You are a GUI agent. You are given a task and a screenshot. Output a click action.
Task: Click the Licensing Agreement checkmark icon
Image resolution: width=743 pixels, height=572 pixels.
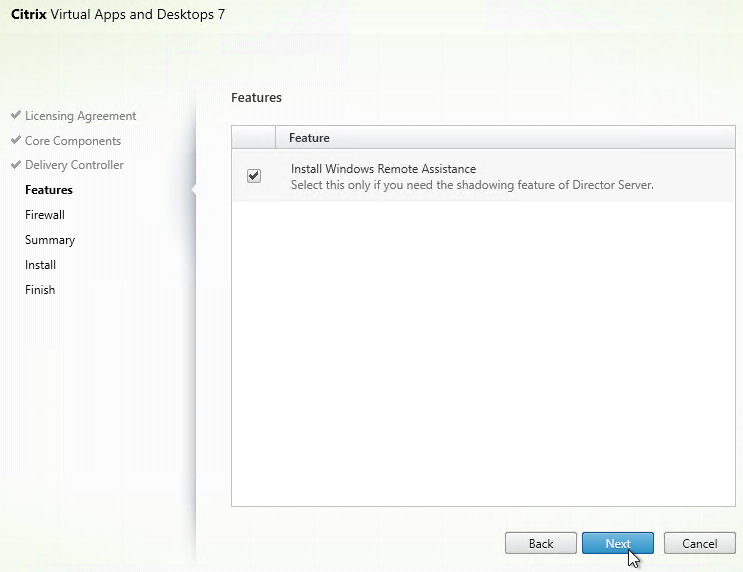tap(16, 115)
